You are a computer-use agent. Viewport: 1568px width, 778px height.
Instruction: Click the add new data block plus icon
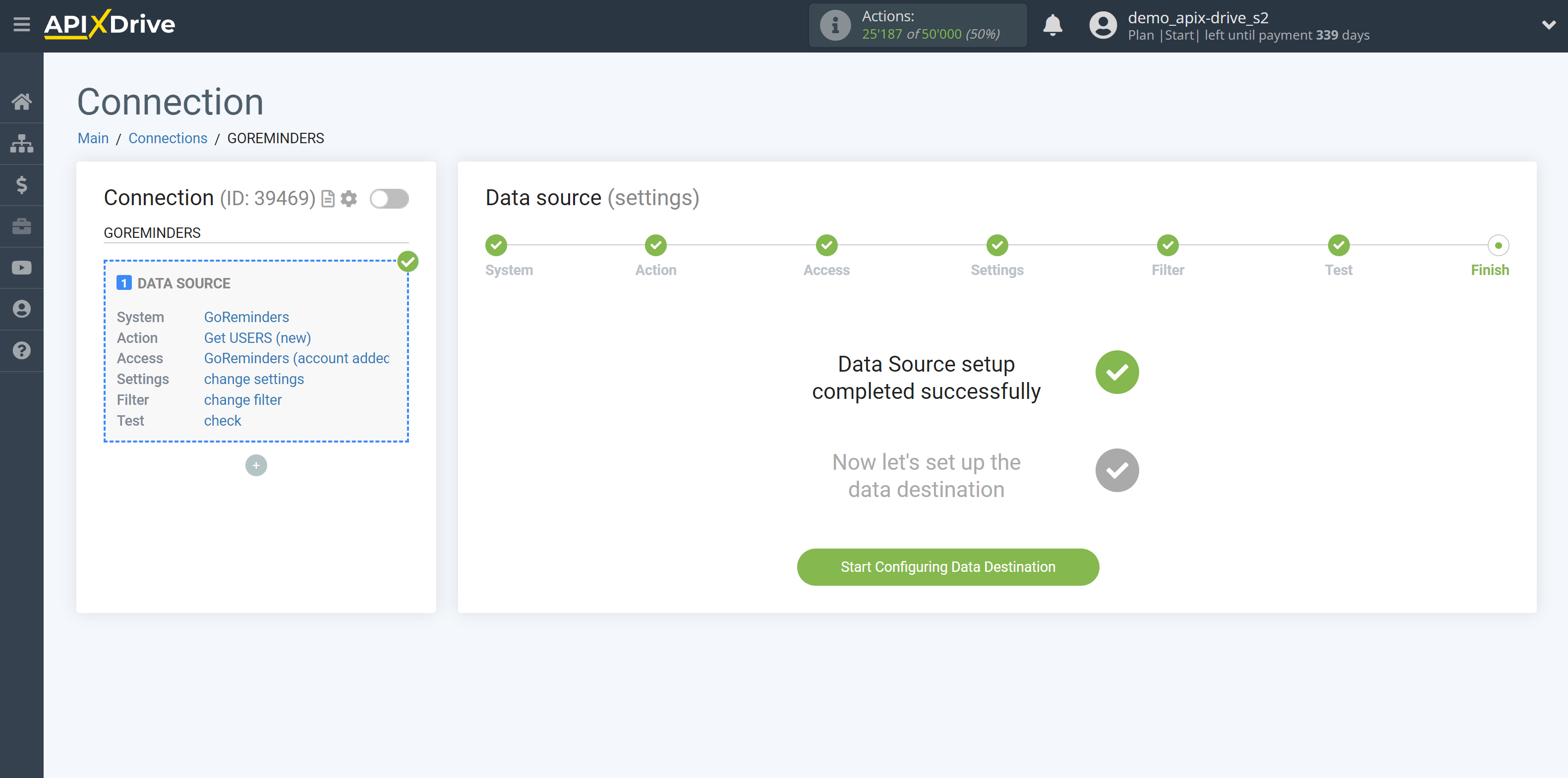pos(256,465)
